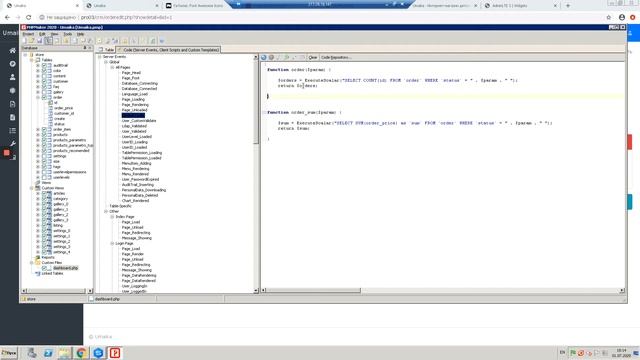Click vertical scrollbar of events tree

(x=256, y=174)
